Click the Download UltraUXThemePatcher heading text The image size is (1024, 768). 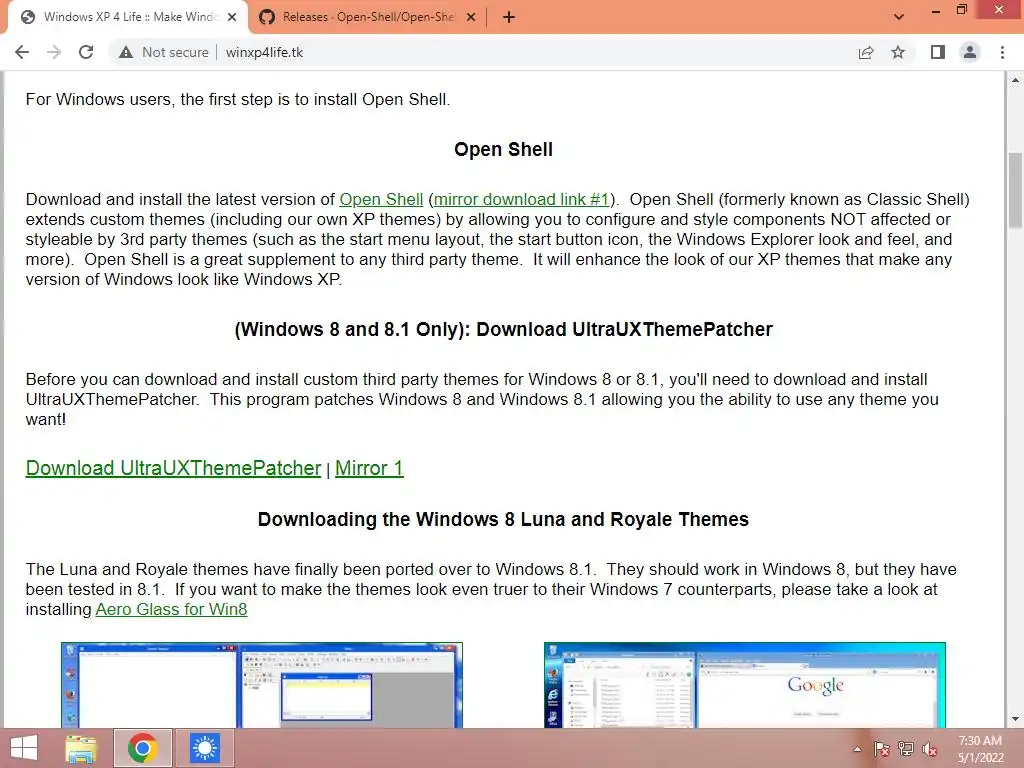[x=504, y=329]
